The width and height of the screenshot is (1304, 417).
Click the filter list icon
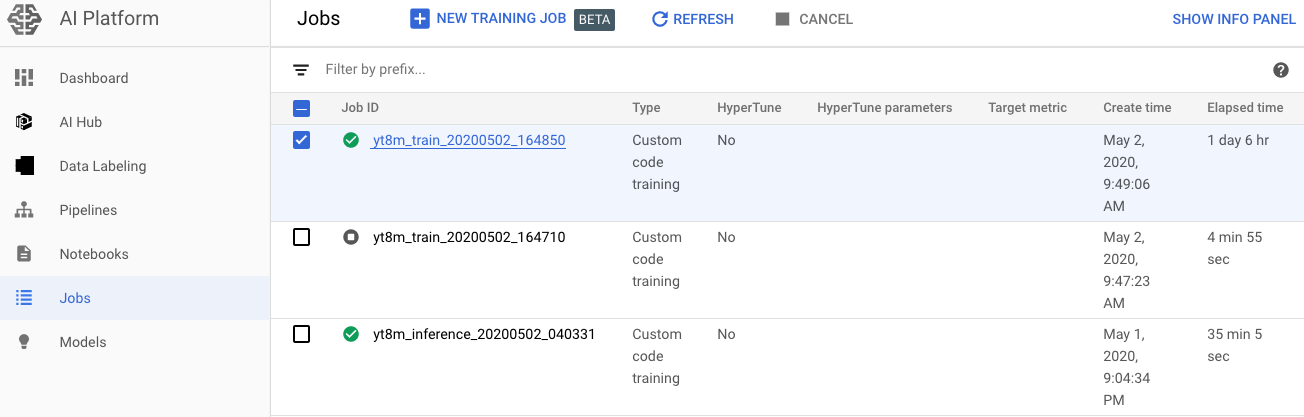pos(301,70)
